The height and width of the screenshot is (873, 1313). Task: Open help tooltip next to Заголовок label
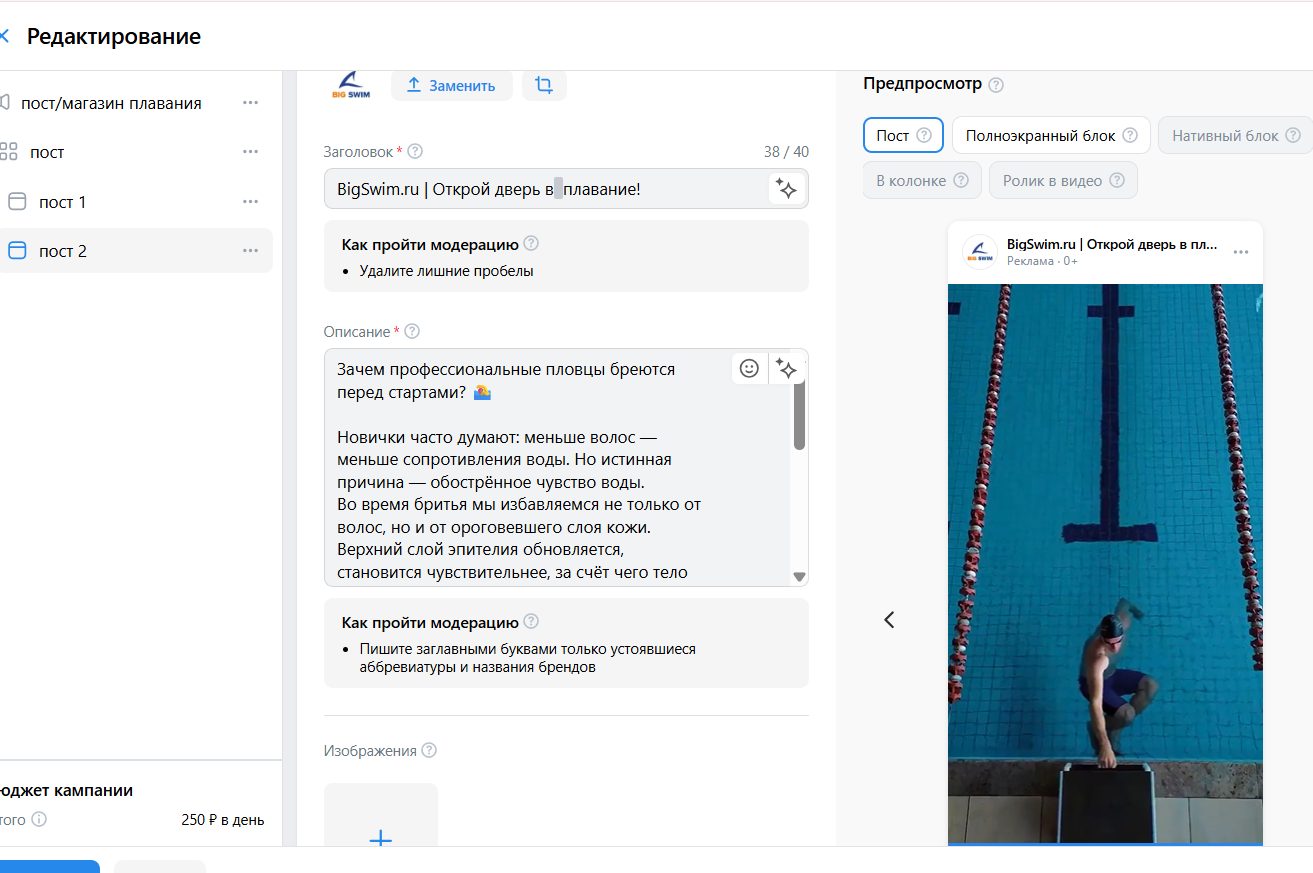[415, 152]
